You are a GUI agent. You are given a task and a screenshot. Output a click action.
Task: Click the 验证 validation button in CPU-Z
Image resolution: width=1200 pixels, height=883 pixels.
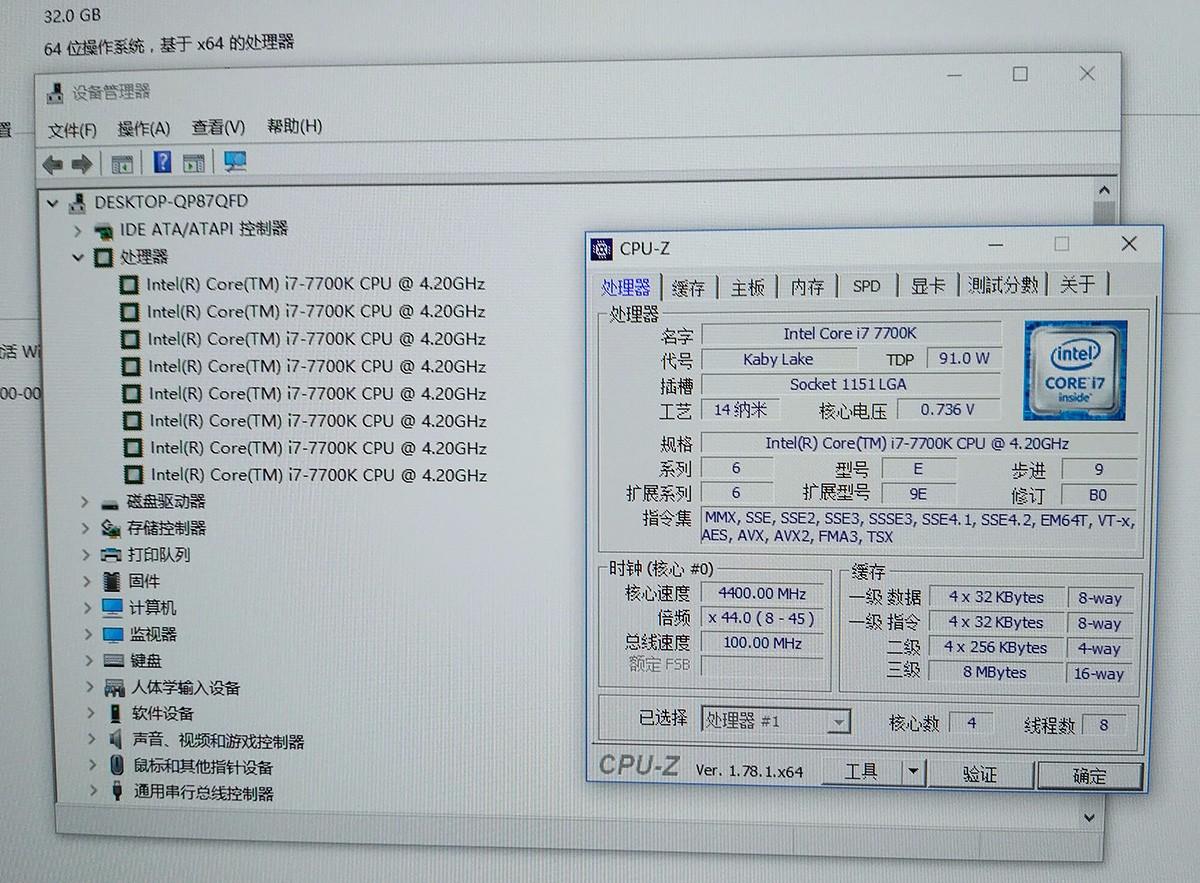tap(983, 774)
